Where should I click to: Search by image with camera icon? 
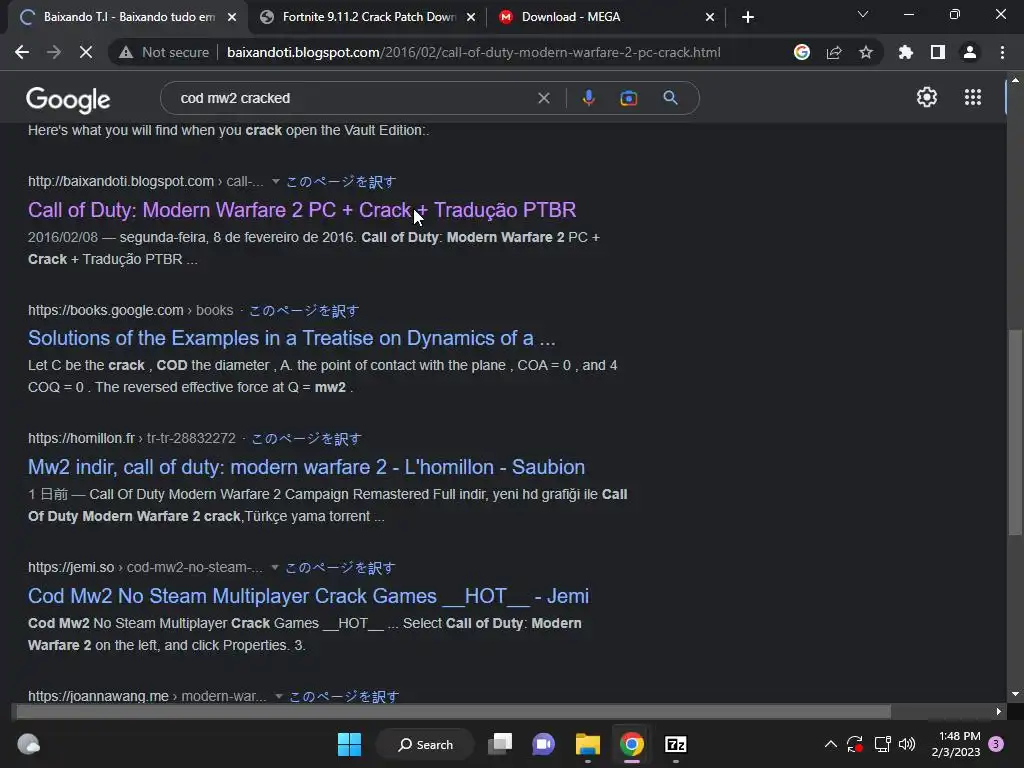[x=629, y=98]
